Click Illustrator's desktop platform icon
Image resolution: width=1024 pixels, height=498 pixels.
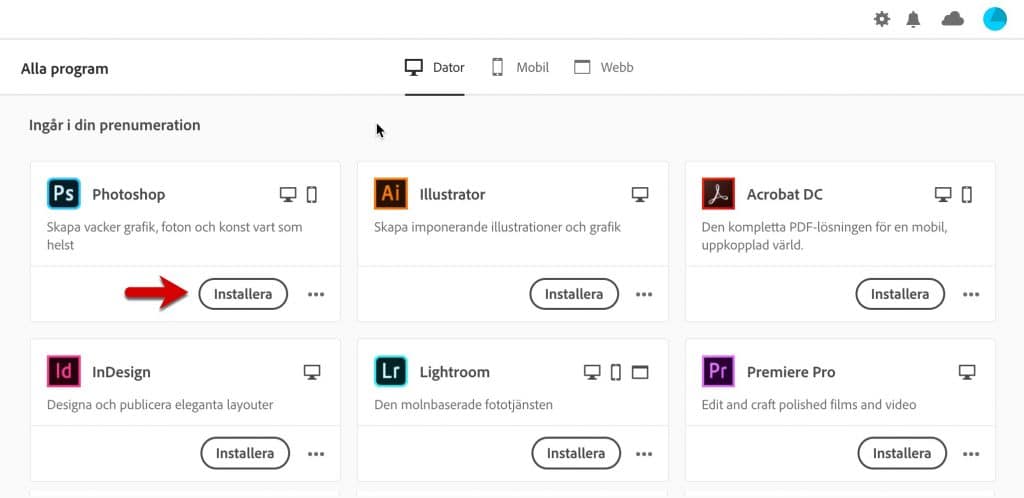640,195
